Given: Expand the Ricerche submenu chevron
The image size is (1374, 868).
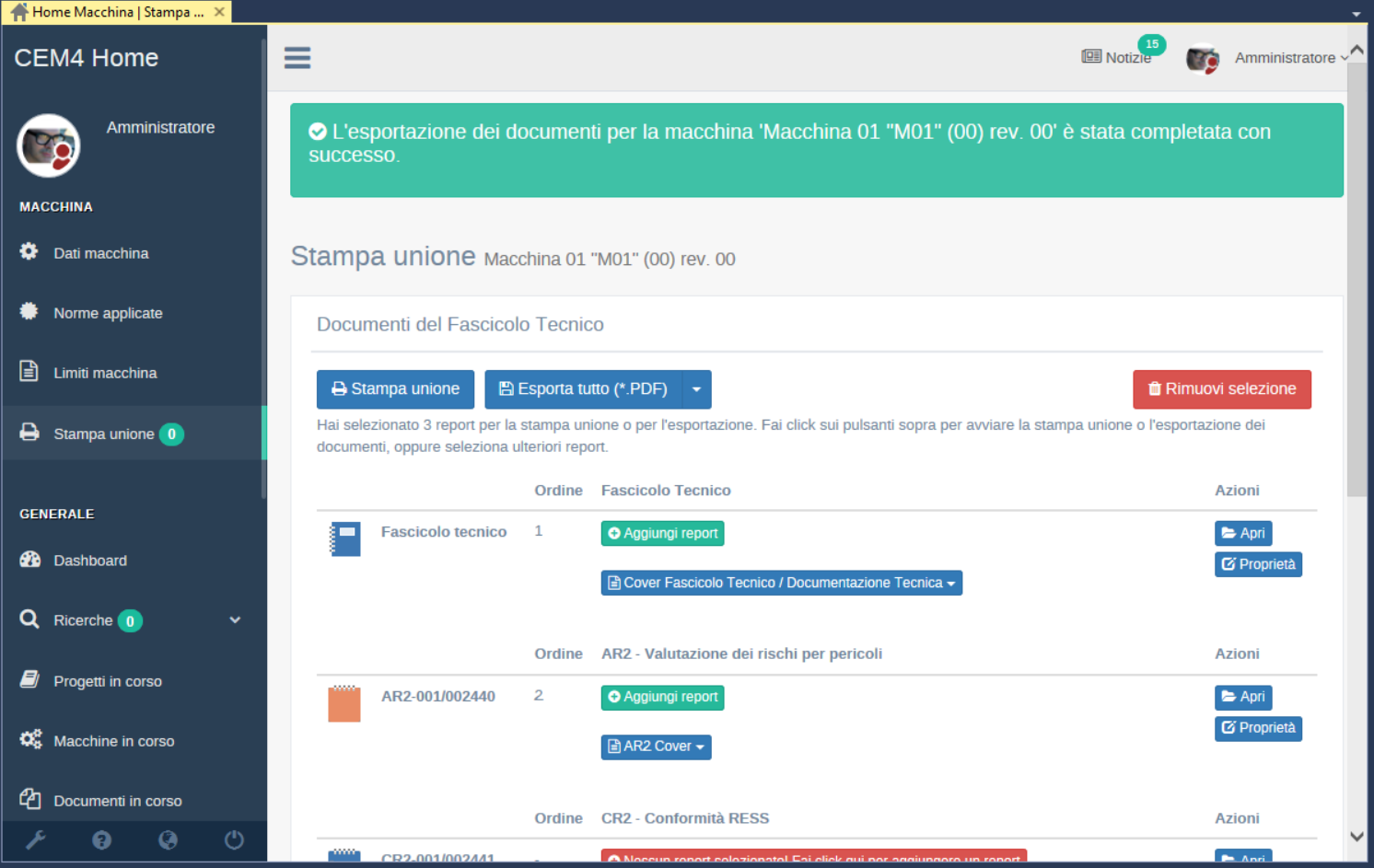Looking at the screenshot, I should (235, 620).
